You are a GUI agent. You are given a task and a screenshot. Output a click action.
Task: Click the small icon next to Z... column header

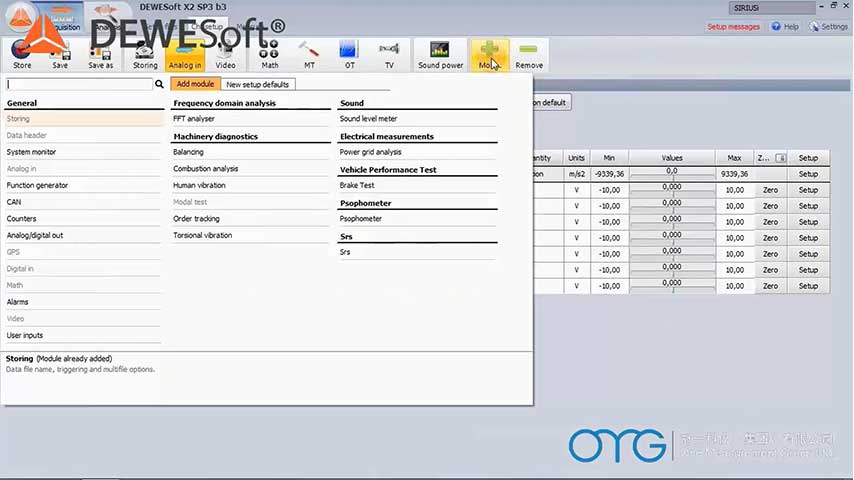point(780,158)
